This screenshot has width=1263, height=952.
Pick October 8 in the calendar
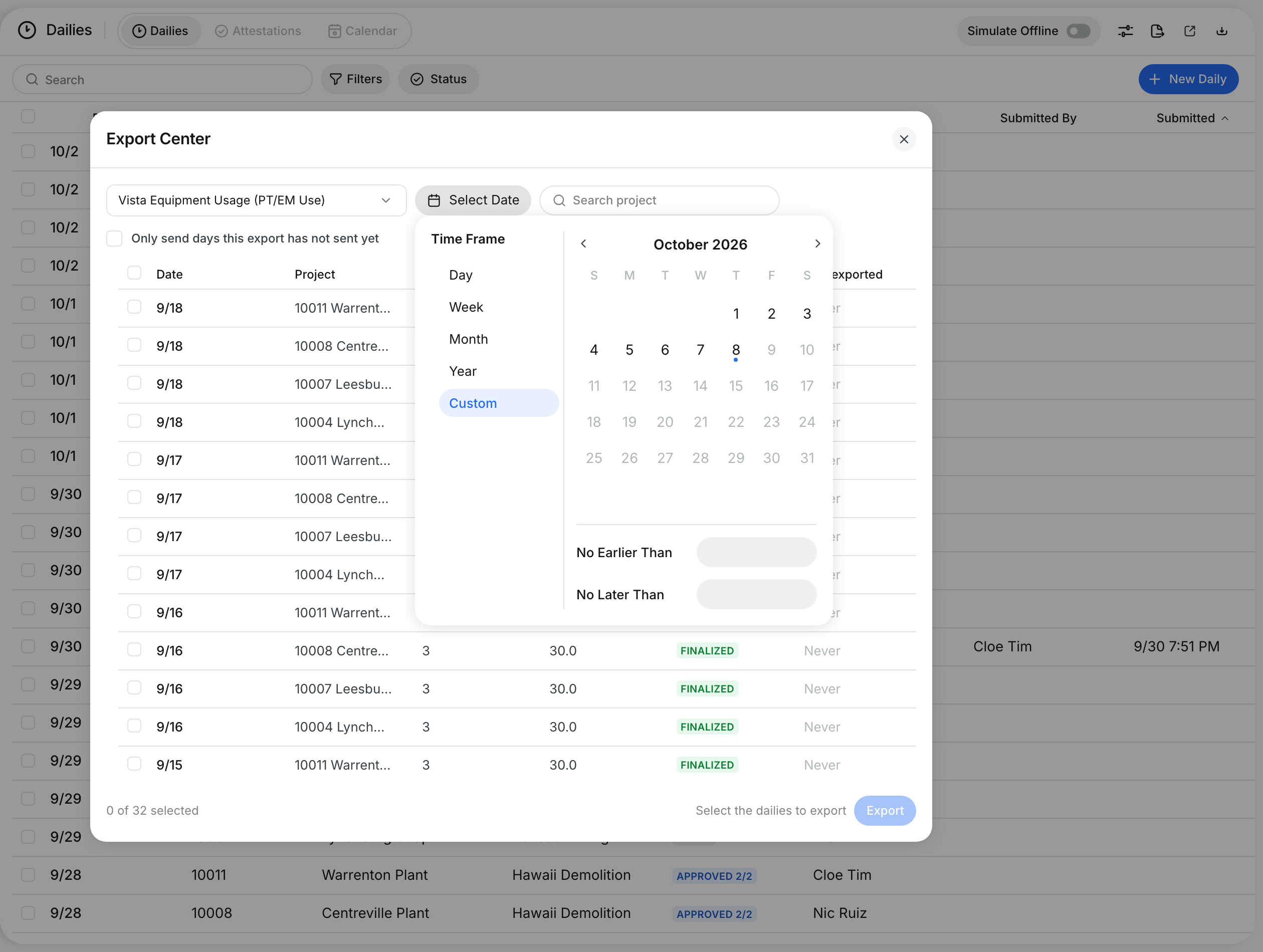pyautogui.click(x=736, y=350)
